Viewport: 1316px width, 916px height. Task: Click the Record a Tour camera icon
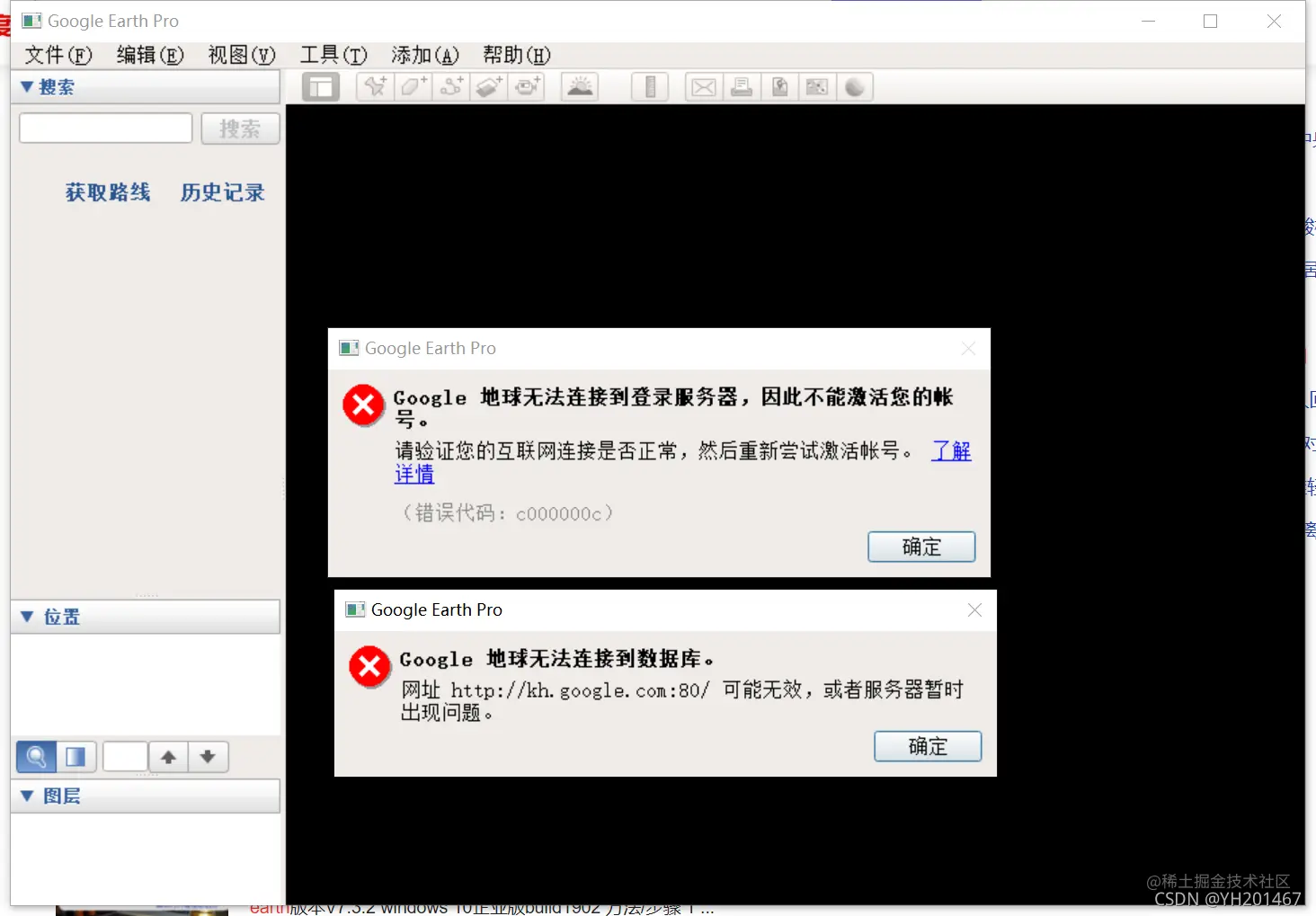coord(527,87)
